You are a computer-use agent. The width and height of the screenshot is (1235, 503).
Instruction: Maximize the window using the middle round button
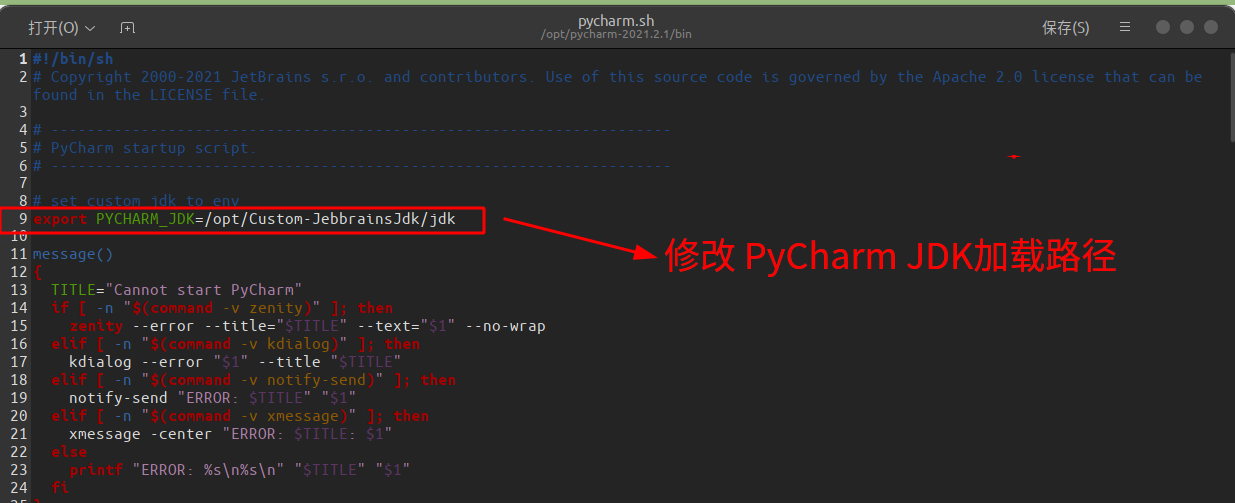tap(1187, 28)
